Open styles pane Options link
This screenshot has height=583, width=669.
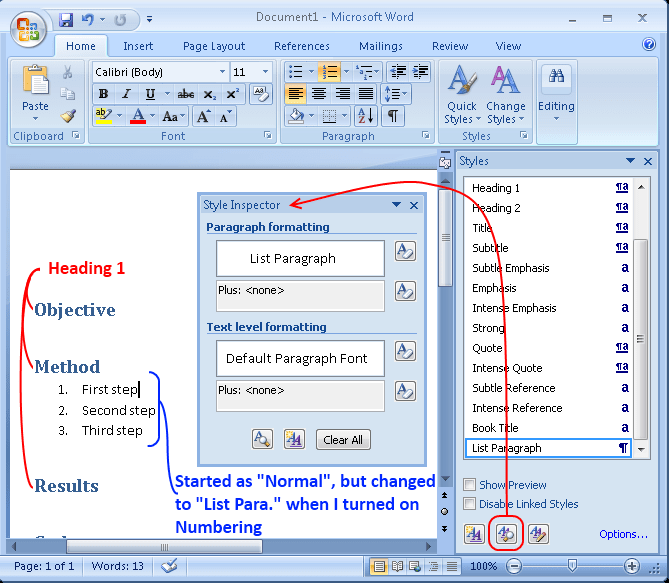[x=623, y=534]
